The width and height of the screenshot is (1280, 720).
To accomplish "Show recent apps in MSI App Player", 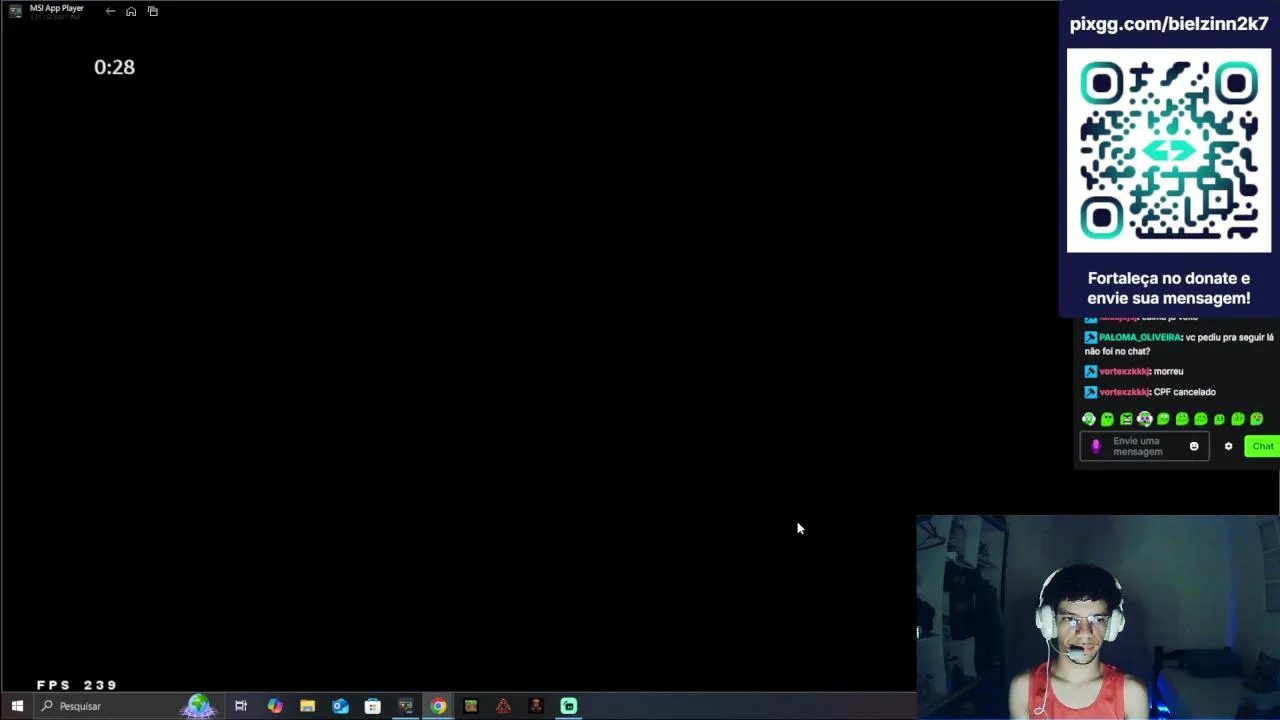I will 153,11.
